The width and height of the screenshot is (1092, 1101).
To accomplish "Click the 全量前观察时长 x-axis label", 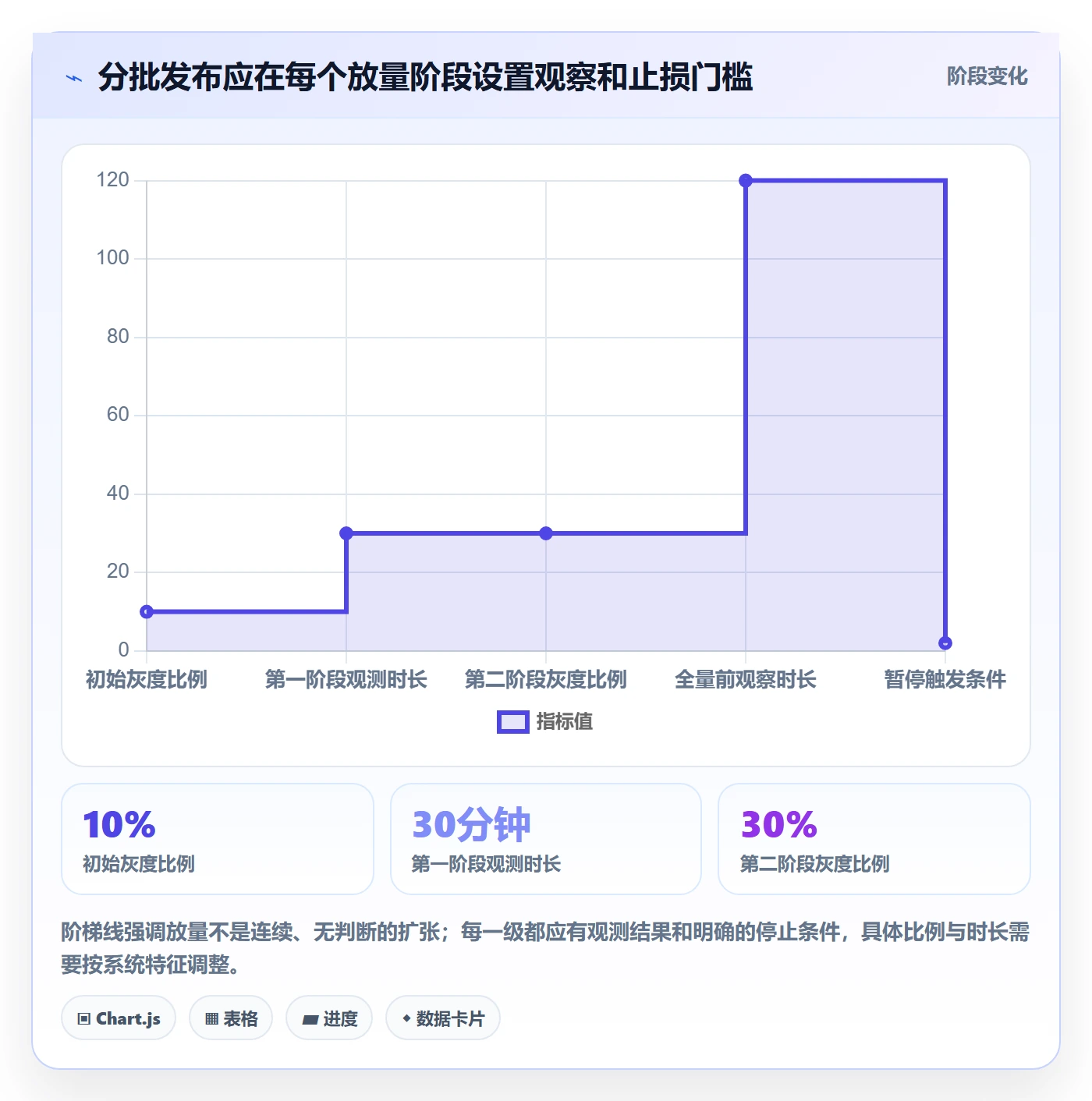I will [746, 680].
